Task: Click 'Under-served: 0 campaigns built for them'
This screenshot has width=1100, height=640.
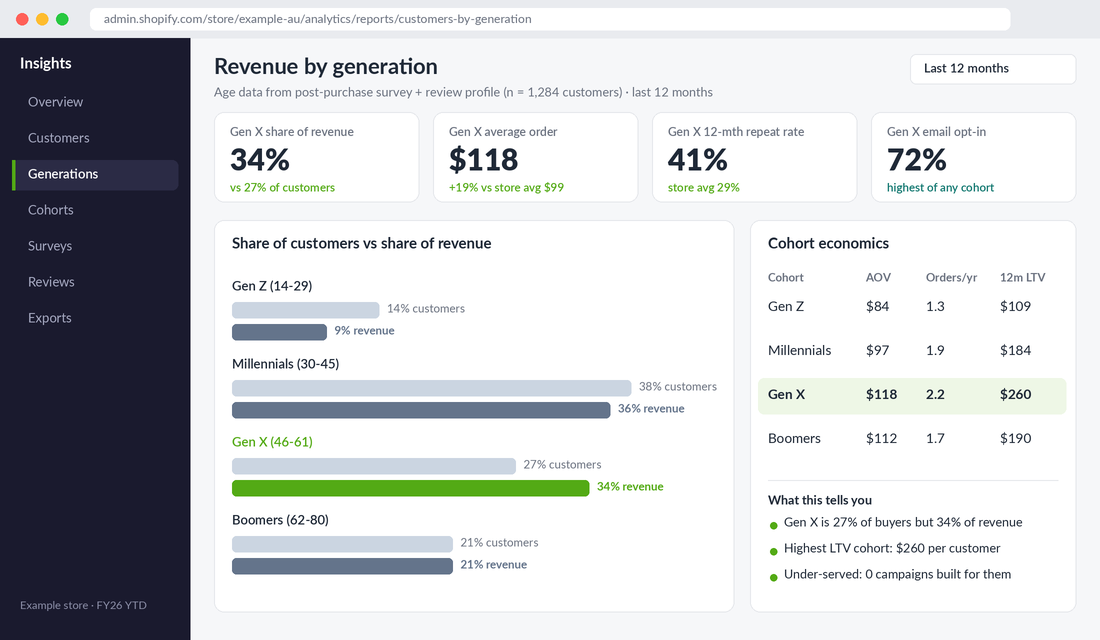Action: point(897,575)
